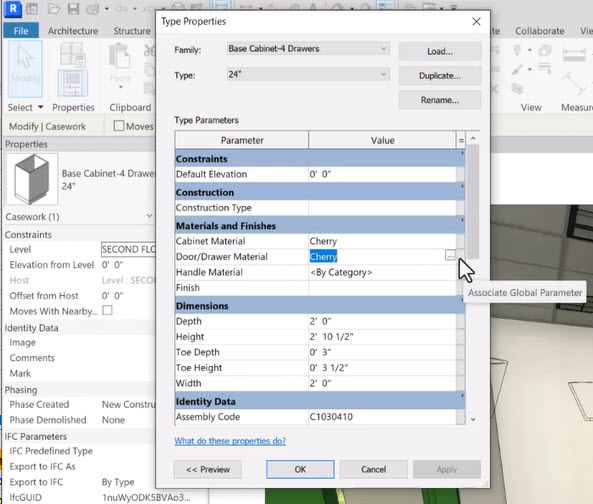The height and width of the screenshot is (504, 593).
Task: Click Associate Global Parameter button for Cabinet Material
Action: [x=461, y=241]
